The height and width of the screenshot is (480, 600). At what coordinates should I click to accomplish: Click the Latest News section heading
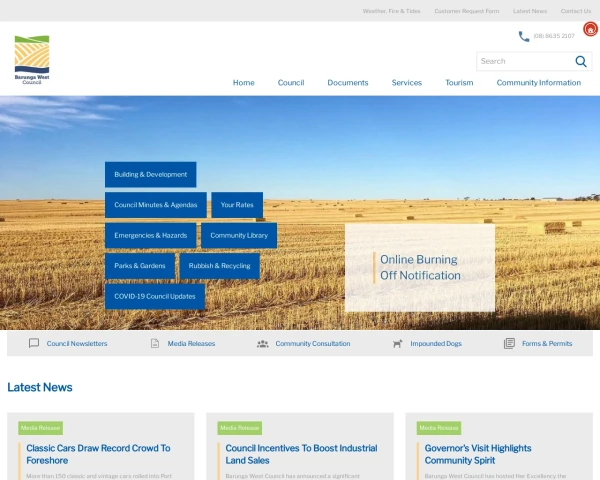point(40,387)
